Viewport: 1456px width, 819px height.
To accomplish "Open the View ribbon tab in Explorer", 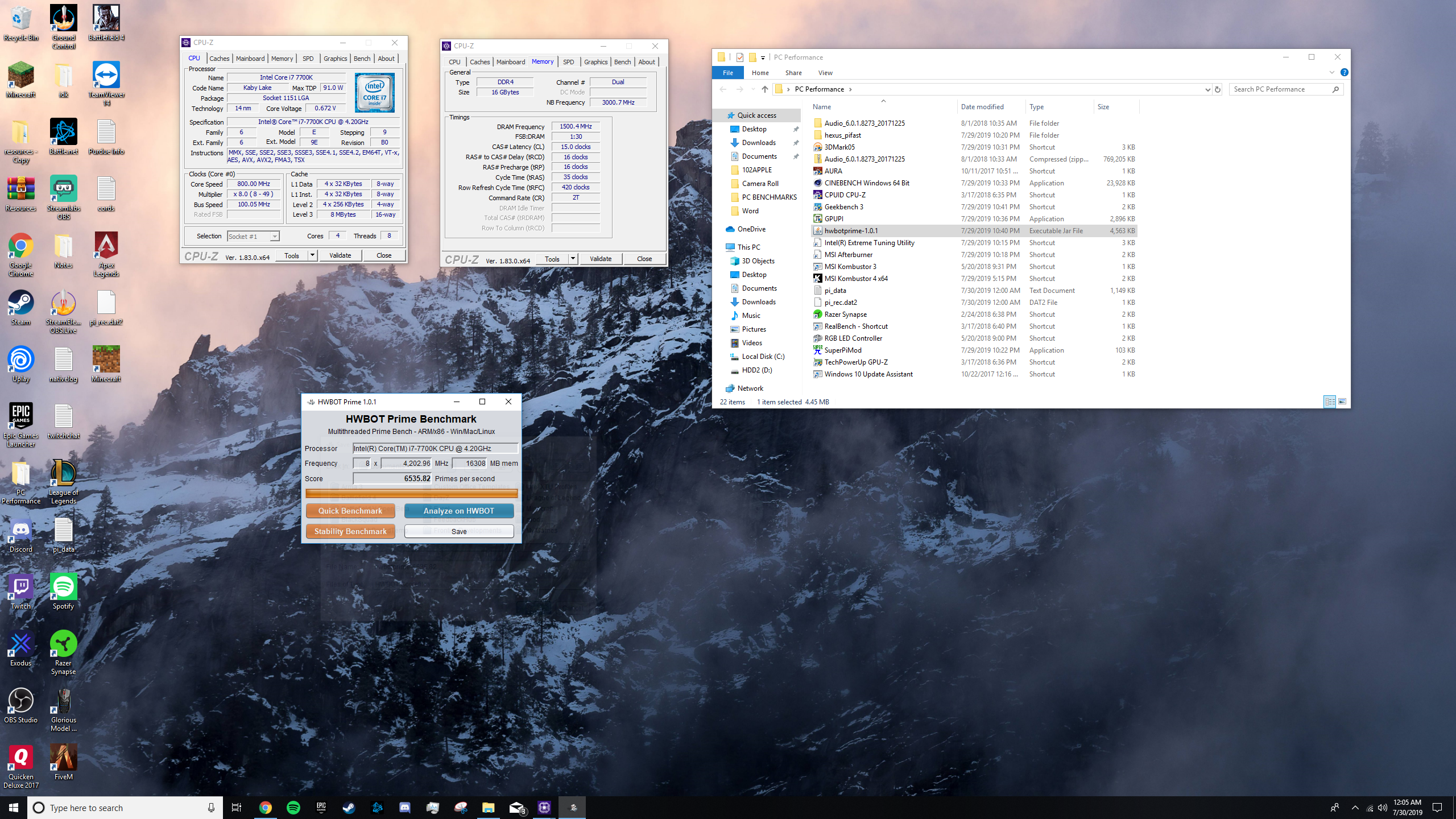I will pyautogui.click(x=825, y=73).
